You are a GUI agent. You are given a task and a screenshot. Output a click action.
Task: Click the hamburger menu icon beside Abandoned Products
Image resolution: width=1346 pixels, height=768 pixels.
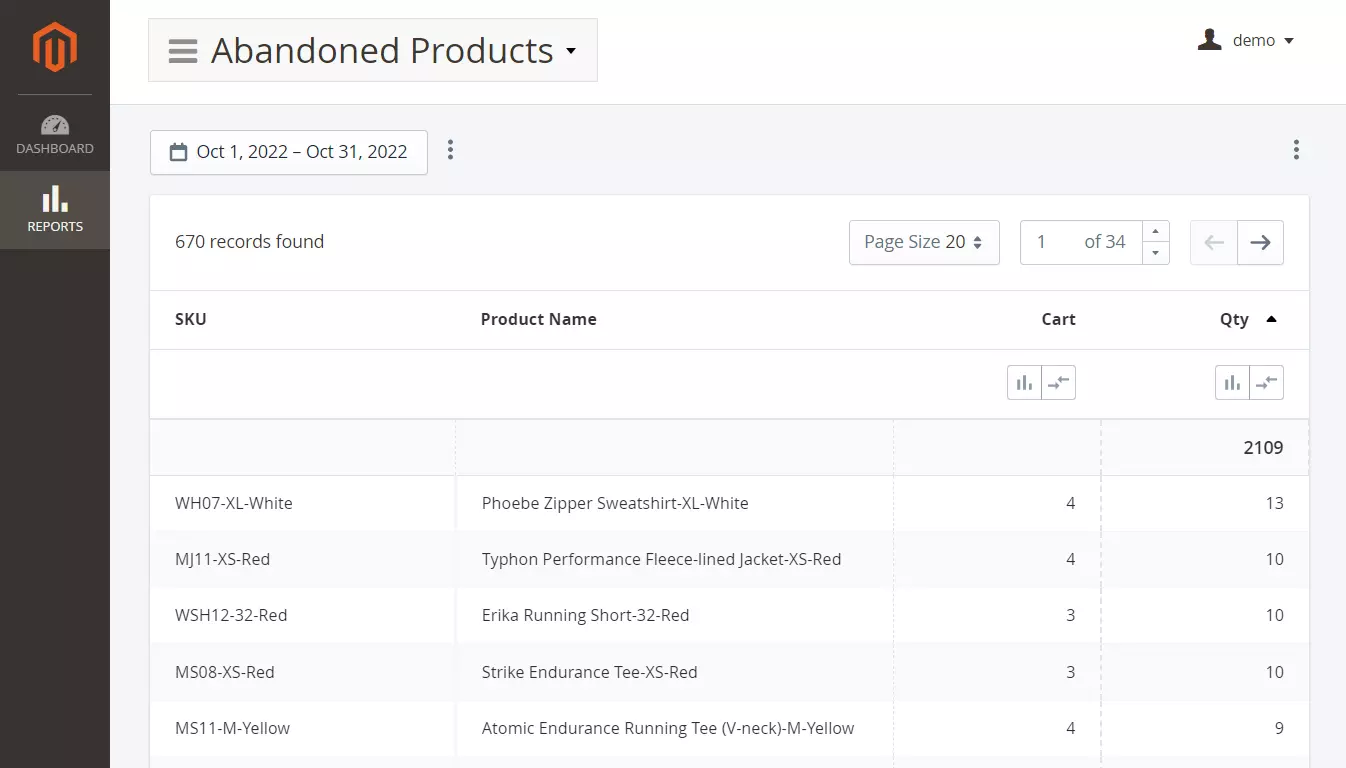coord(183,51)
